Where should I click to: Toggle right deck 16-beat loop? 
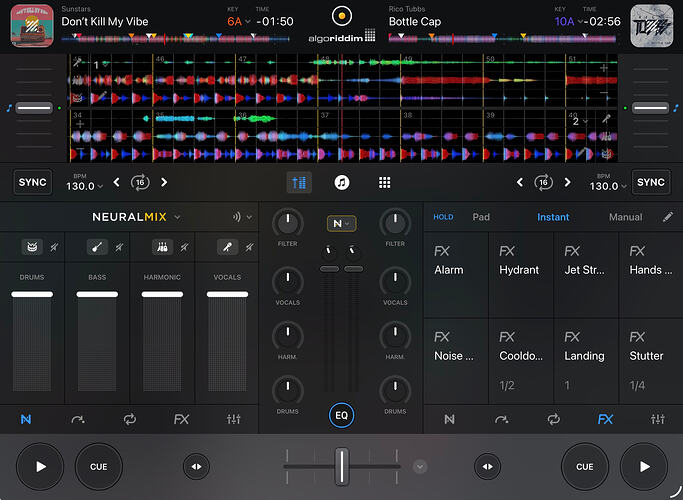click(544, 182)
